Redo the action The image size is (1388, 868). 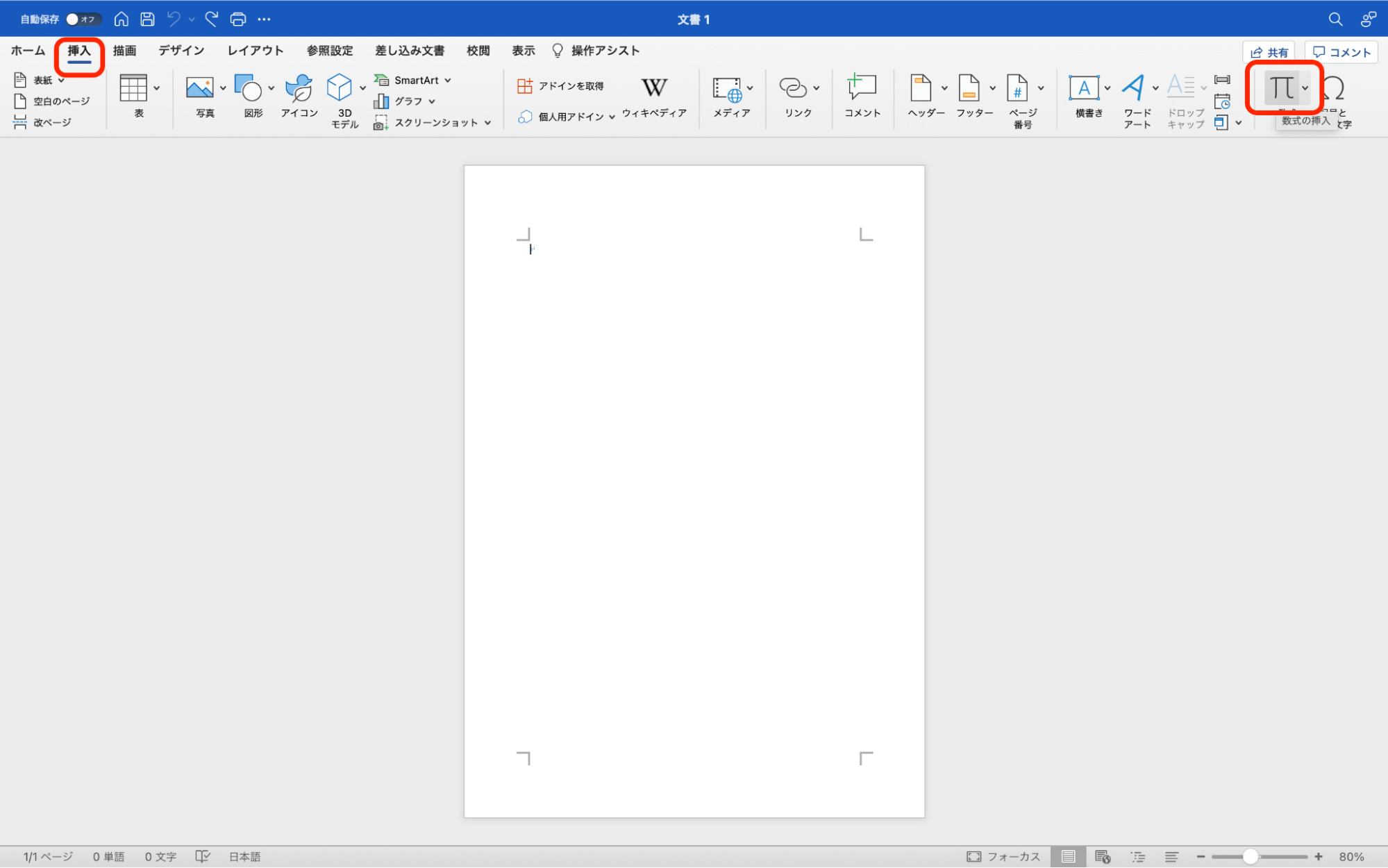pos(212,19)
